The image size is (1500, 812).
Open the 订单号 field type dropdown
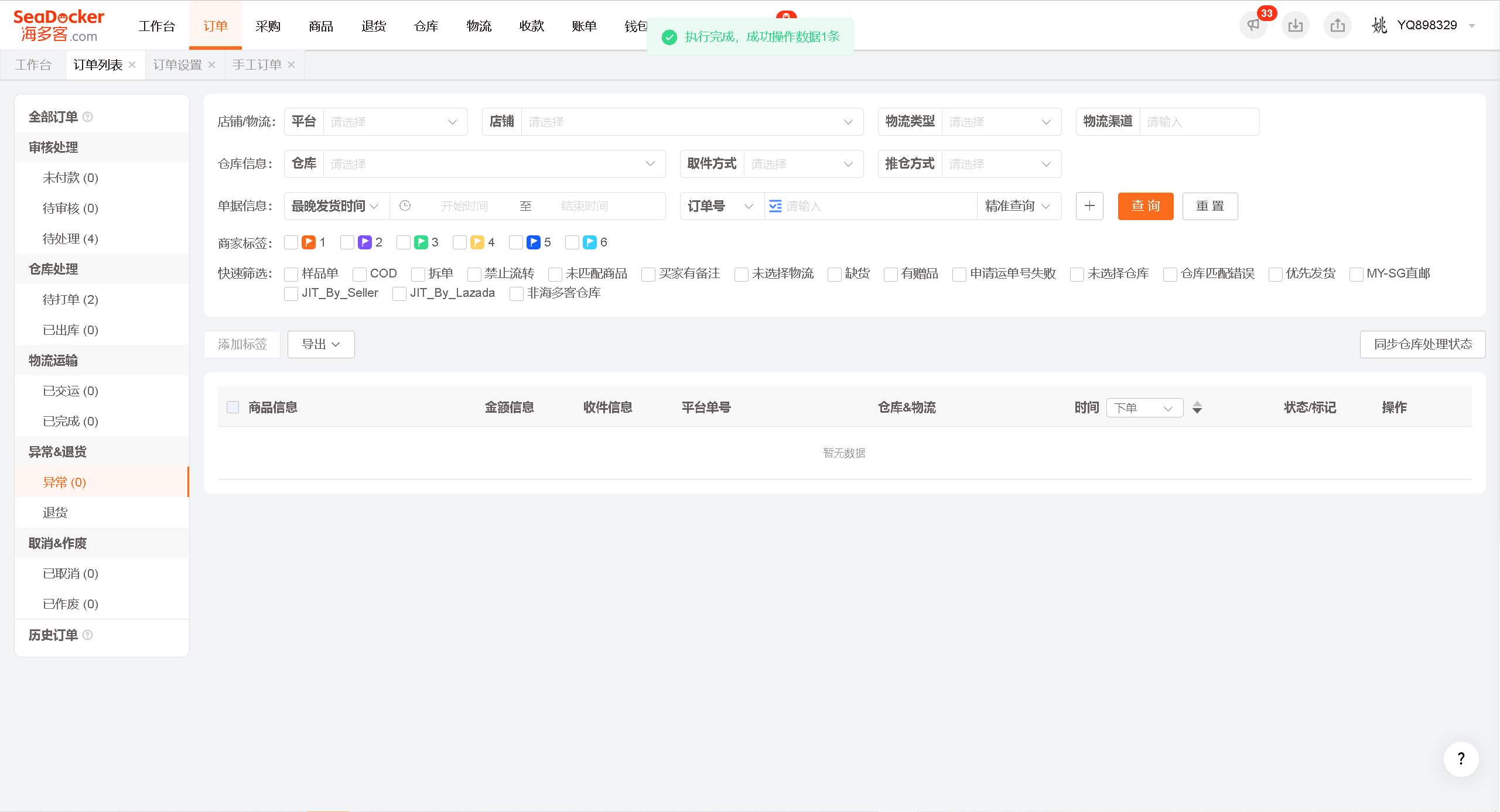[x=722, y=206]
